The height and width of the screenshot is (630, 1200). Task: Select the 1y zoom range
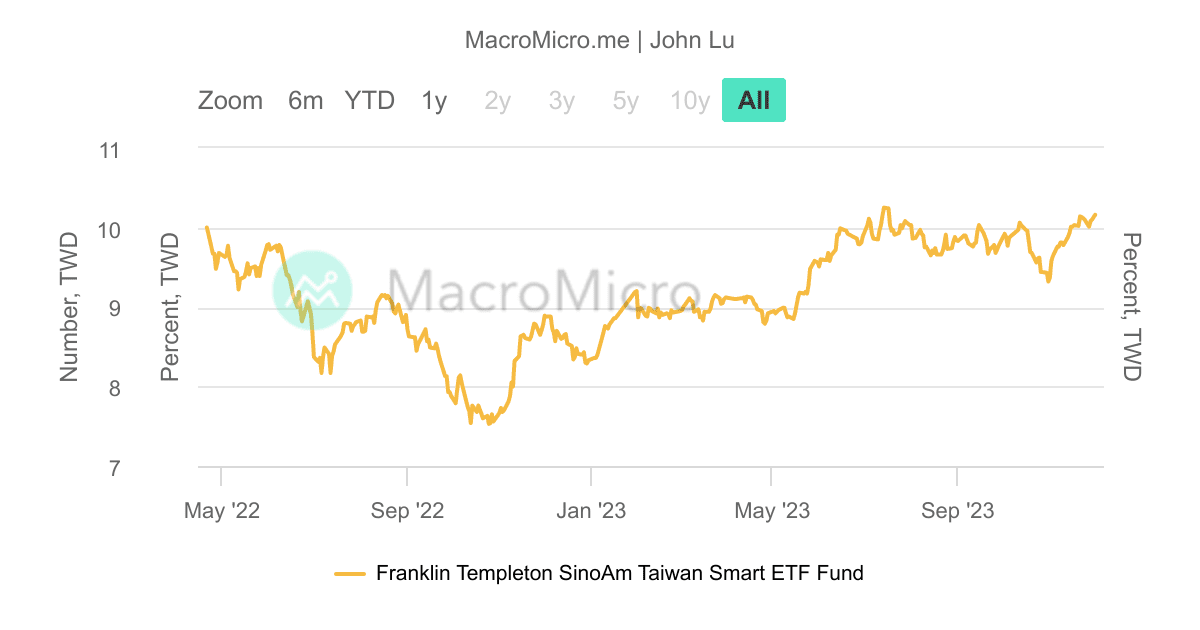pyautogui.click(x=433, y=100)
